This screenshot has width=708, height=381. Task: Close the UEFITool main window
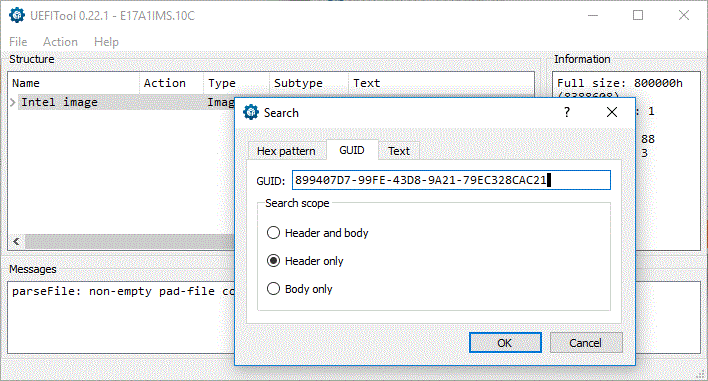pyautogui.click(x=684, y=15)
